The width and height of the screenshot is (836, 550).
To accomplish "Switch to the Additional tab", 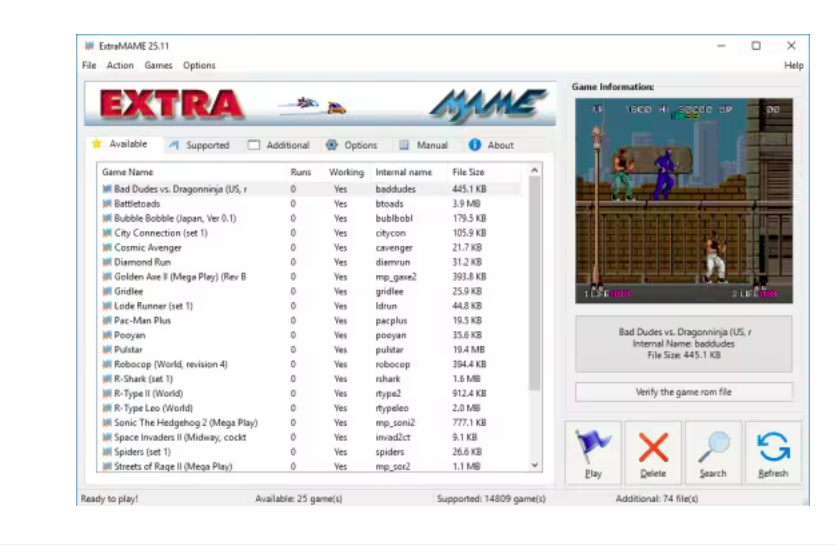I will (x=279, y=145).
